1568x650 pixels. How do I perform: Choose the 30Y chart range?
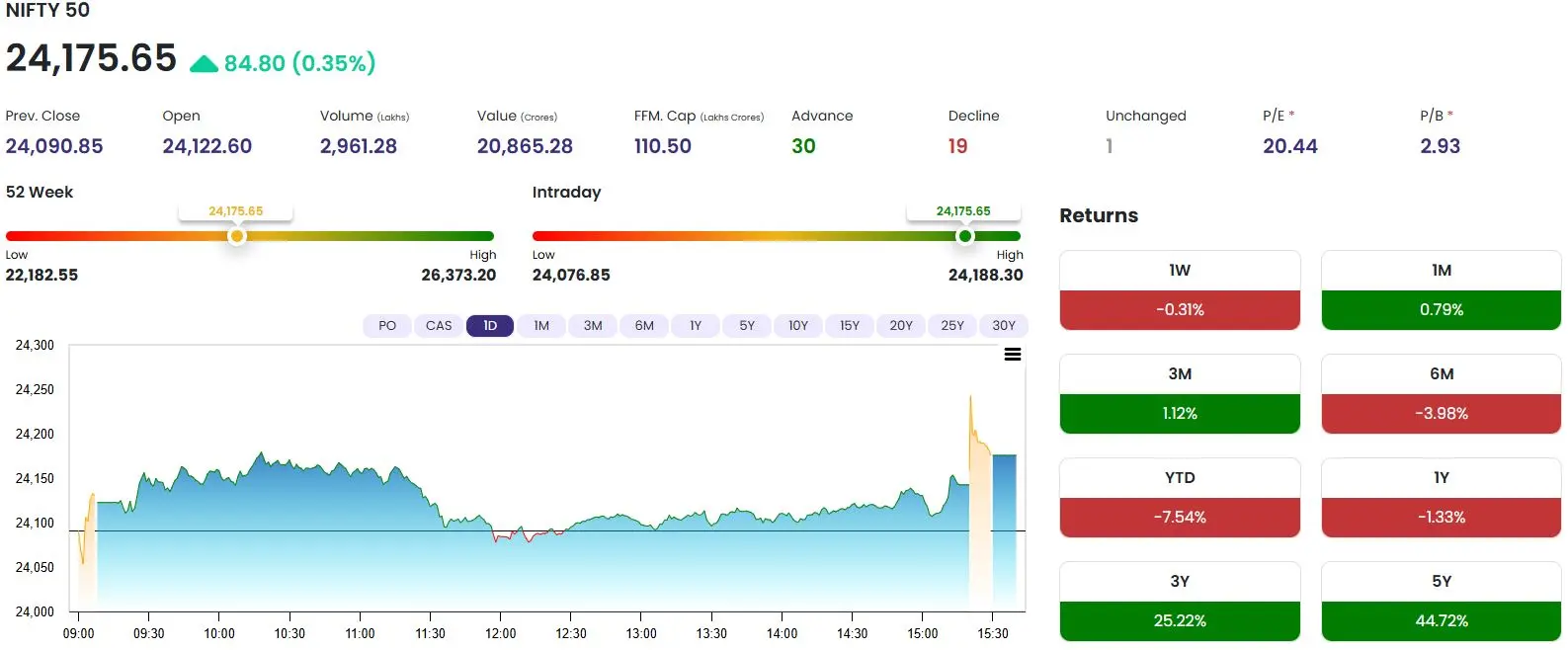click(1004, 326)
